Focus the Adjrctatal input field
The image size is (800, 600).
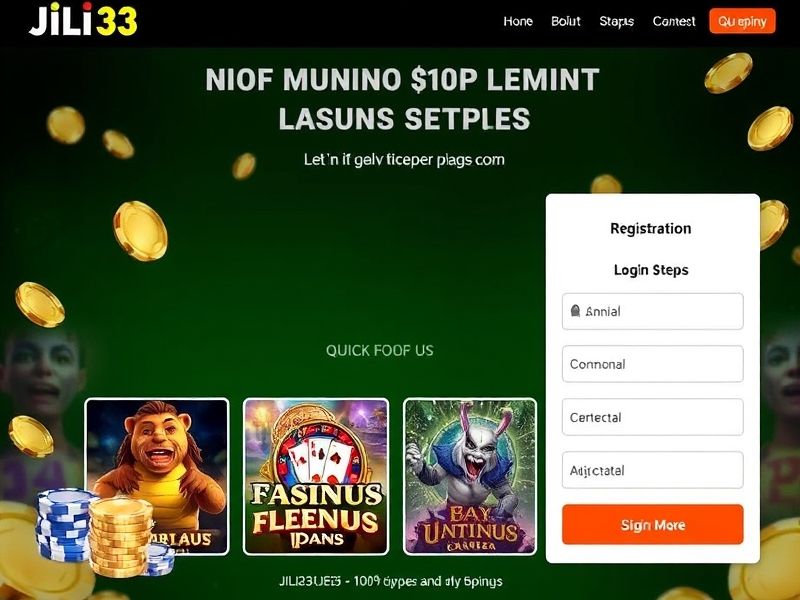[x=653, y=470]
